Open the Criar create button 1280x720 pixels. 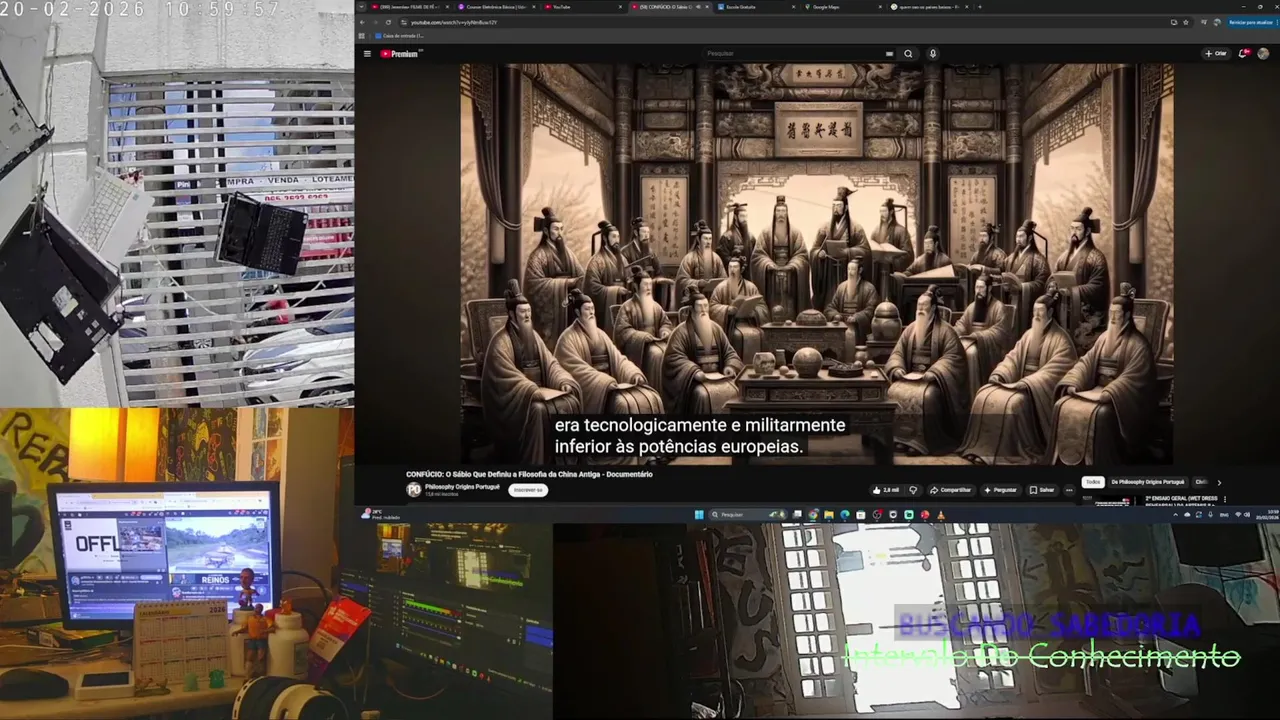1216,54
